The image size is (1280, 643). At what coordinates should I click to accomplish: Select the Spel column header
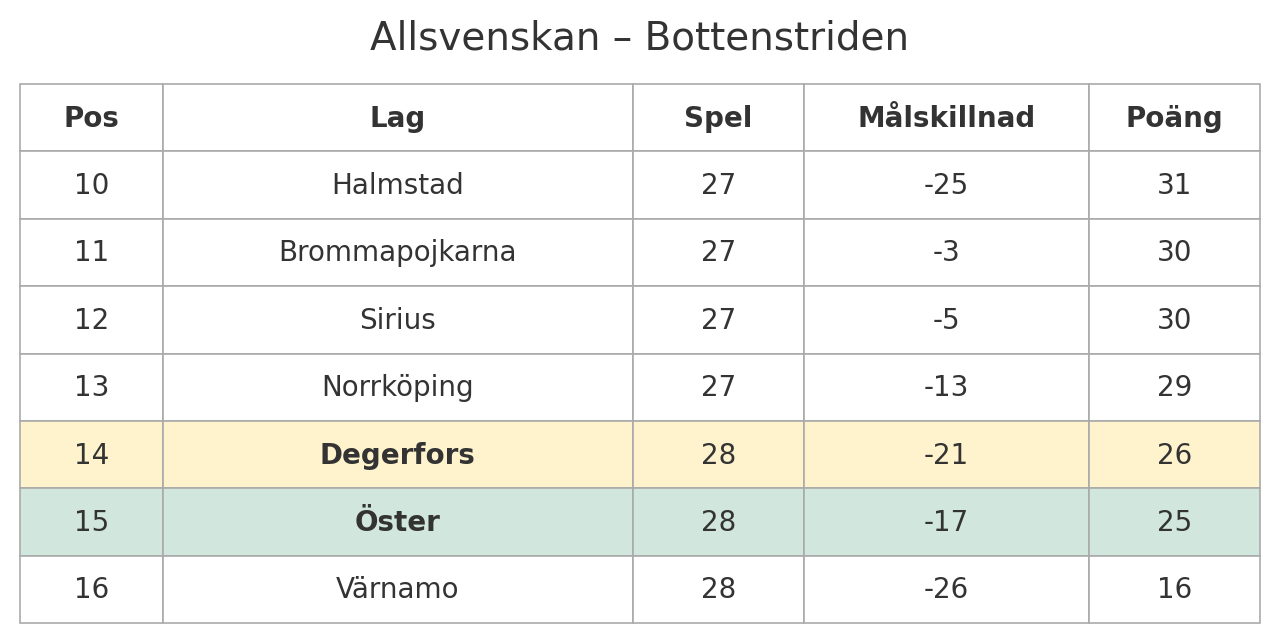718,118
